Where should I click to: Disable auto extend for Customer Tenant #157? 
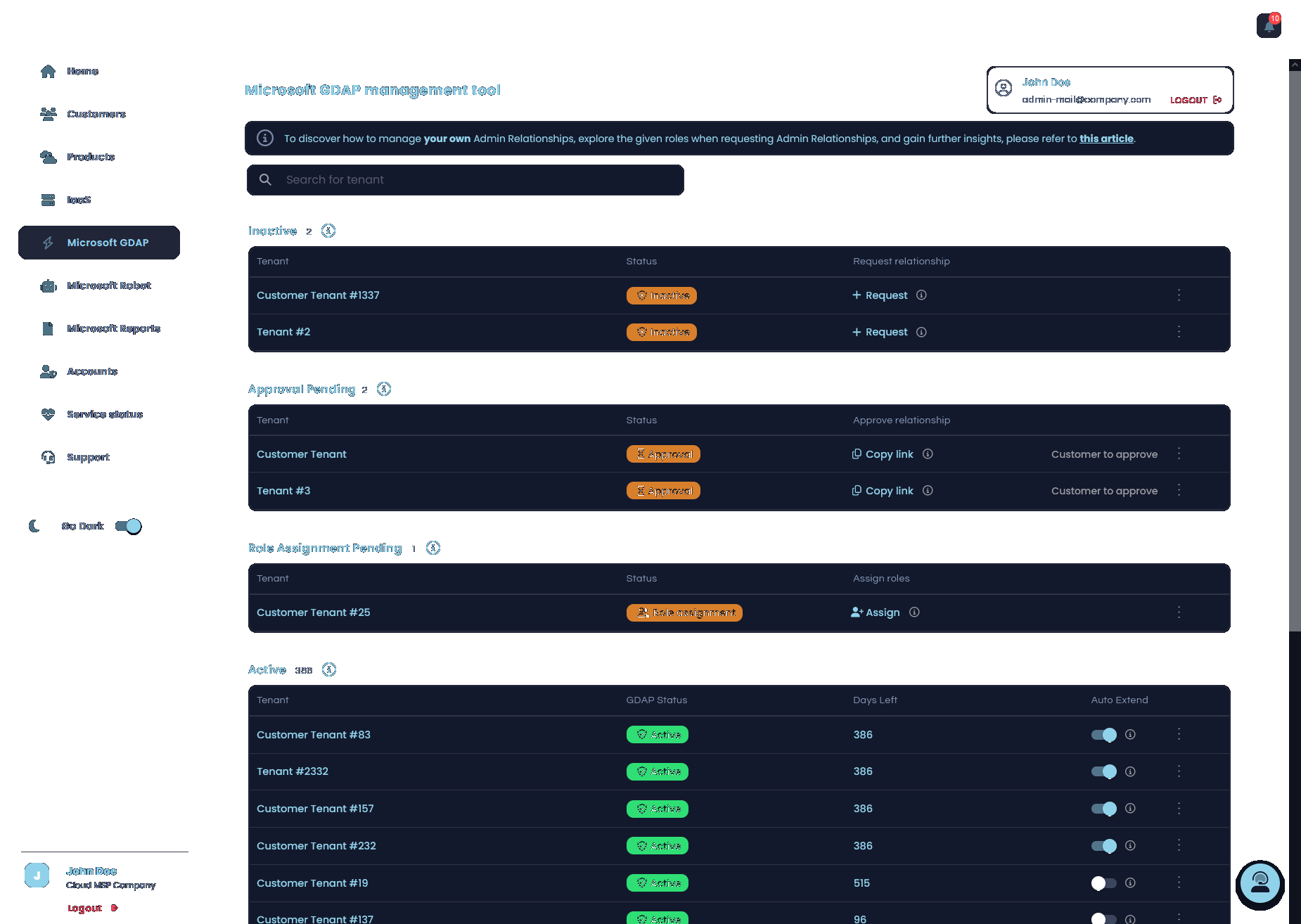point(1104,809)
